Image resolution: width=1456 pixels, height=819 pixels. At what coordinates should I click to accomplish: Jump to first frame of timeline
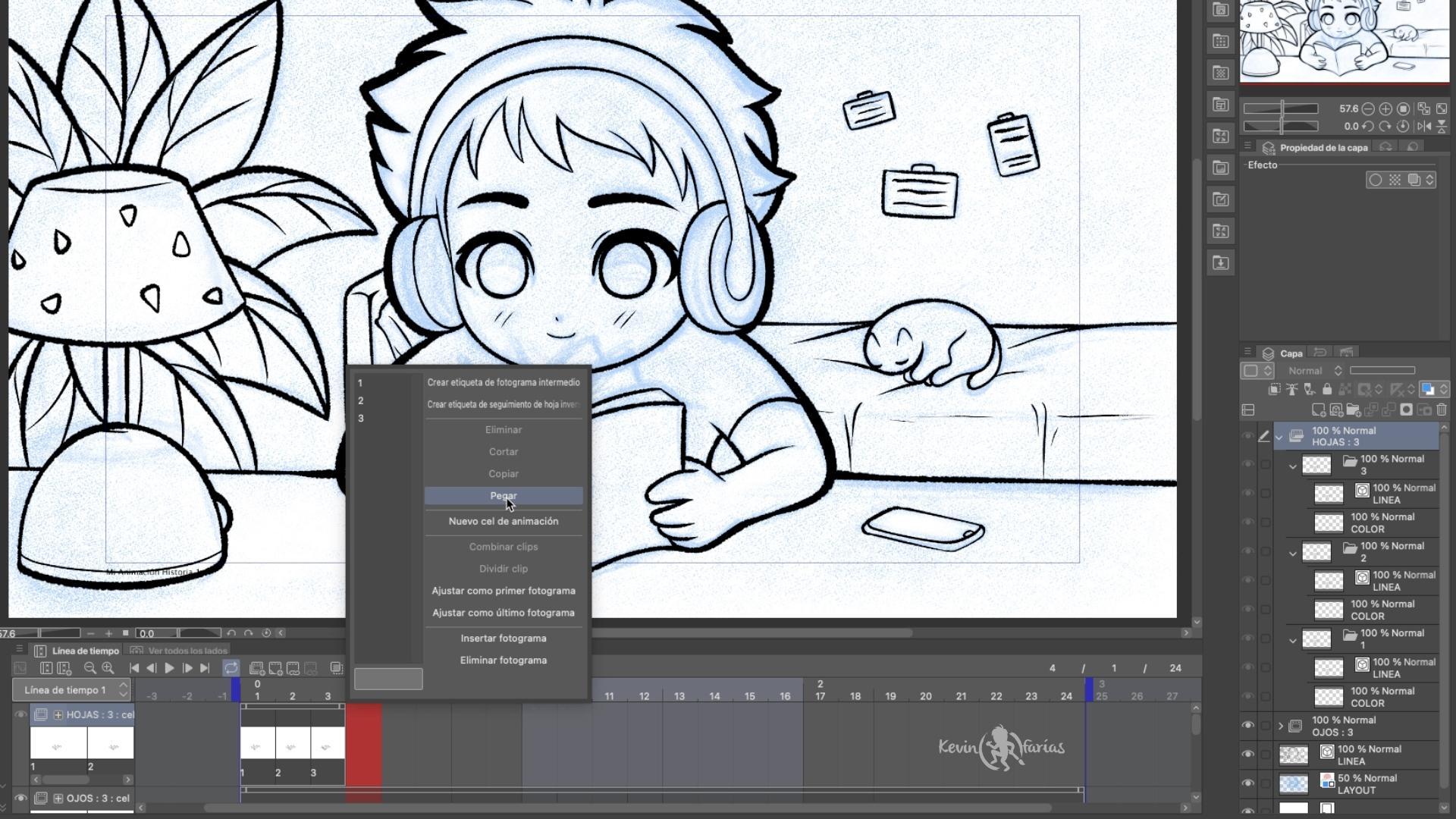134,668
